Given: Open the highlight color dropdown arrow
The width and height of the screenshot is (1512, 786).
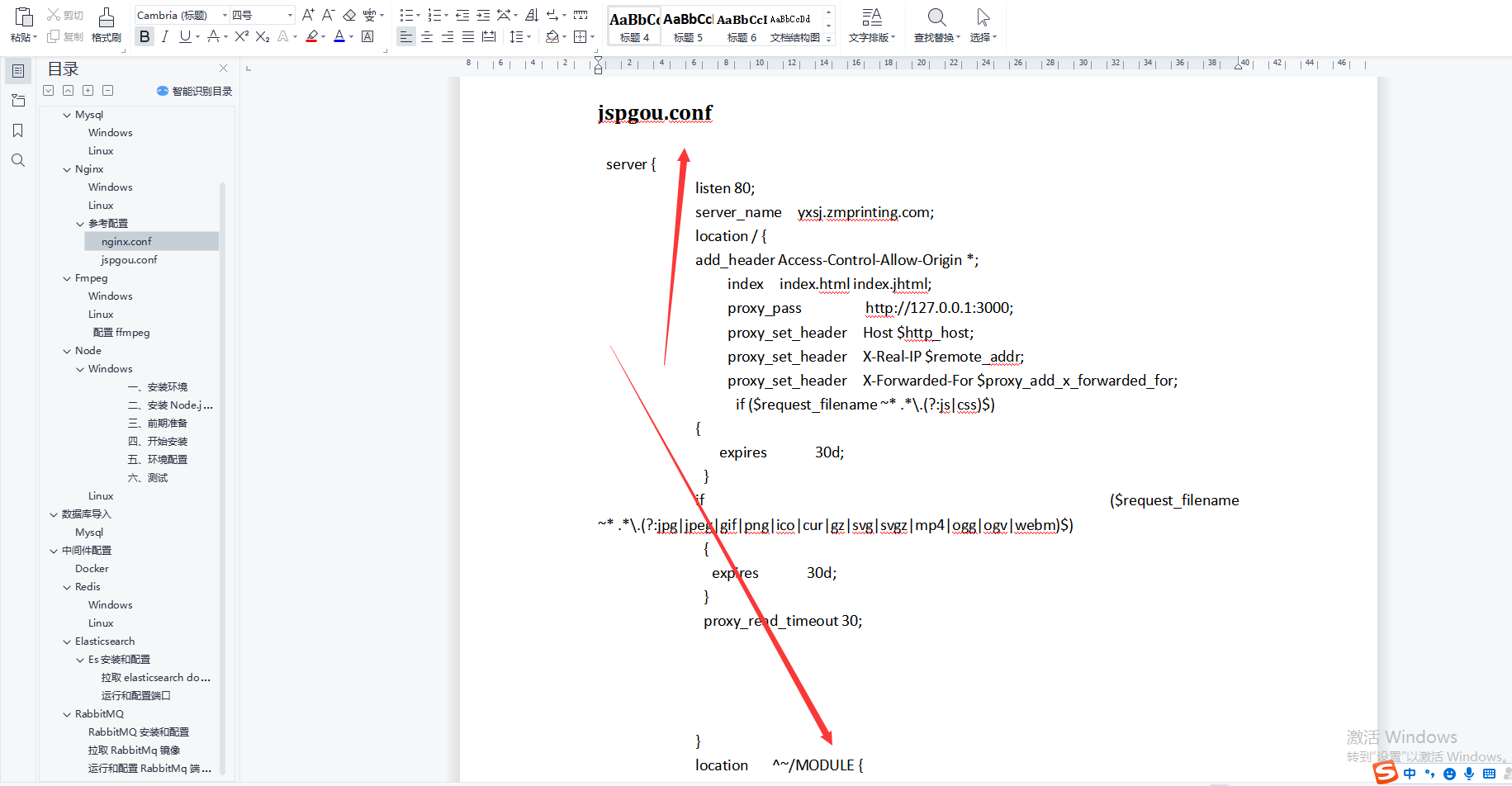Looking at the screenshot, I should [x=323, y=37].
